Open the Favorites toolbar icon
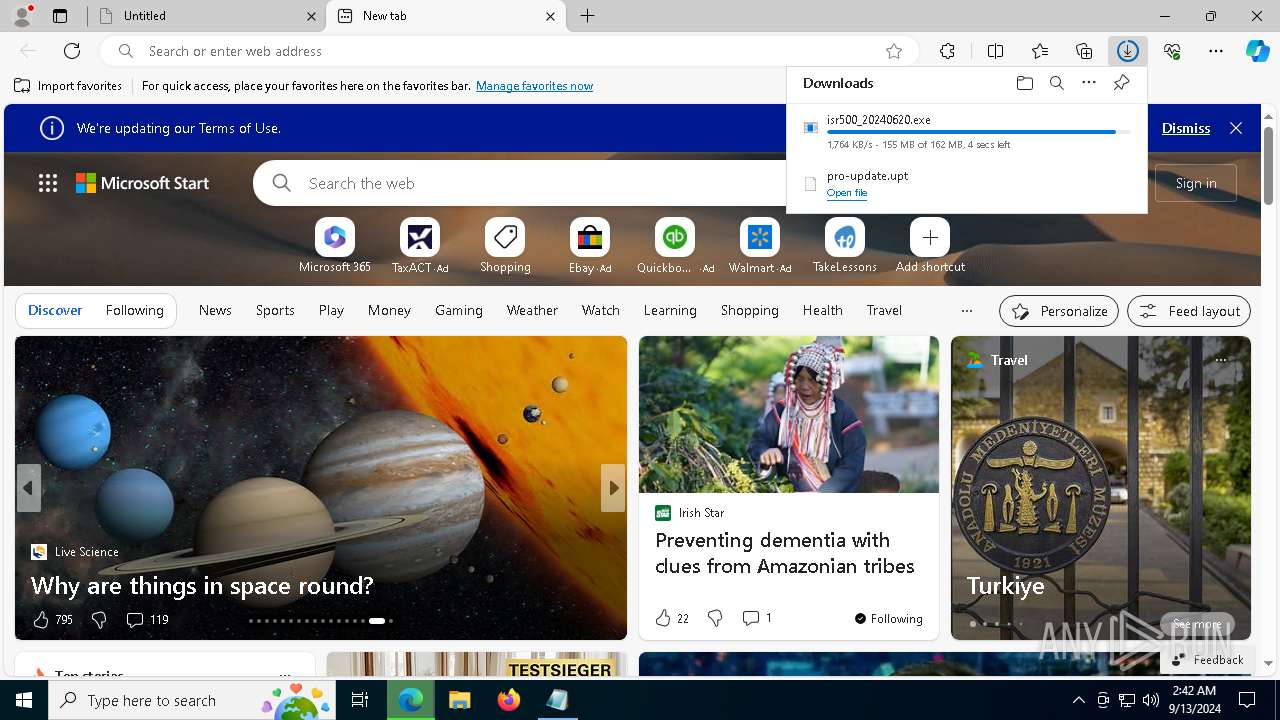 [x=1040, y=51]
